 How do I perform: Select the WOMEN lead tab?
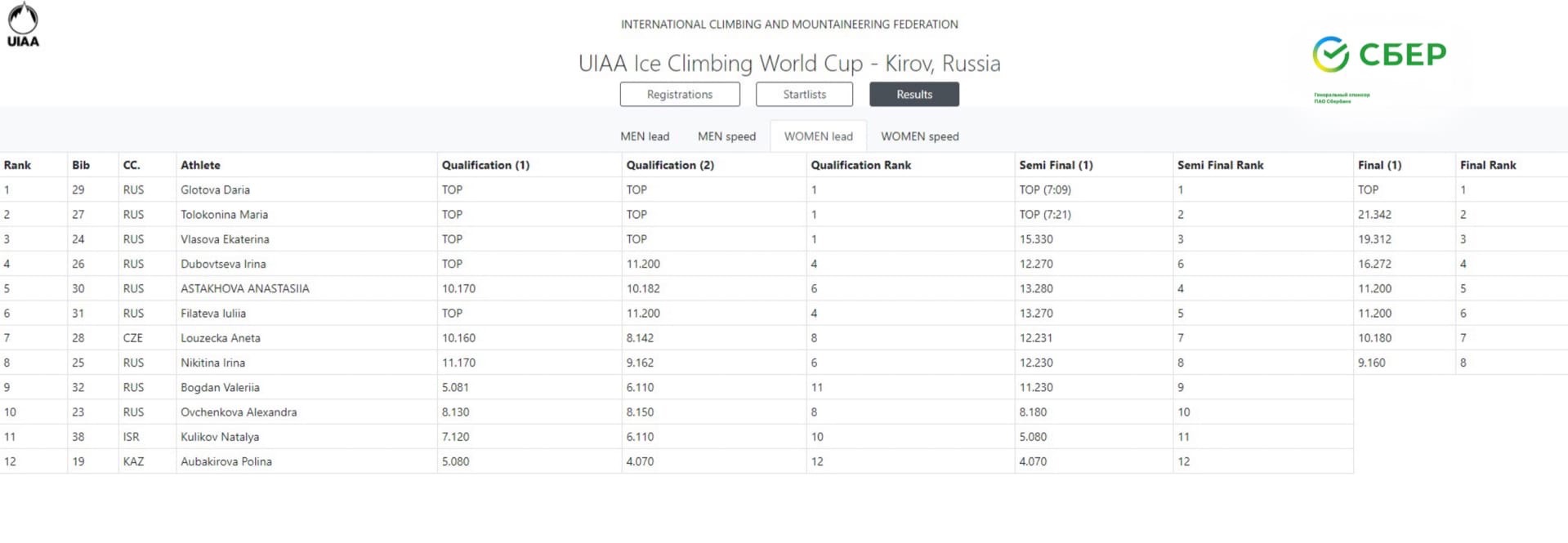[x=818, y=136]
